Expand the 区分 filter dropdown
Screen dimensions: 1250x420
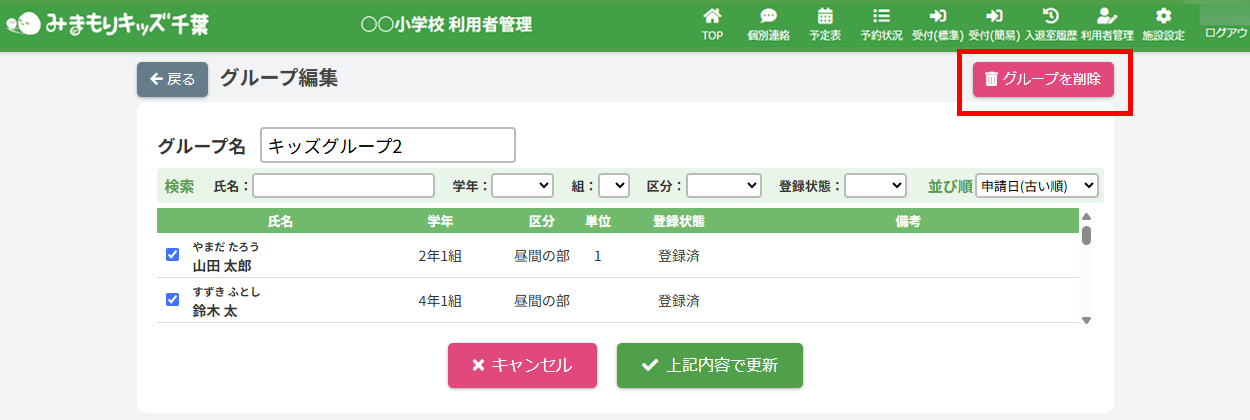pos(723,186)
